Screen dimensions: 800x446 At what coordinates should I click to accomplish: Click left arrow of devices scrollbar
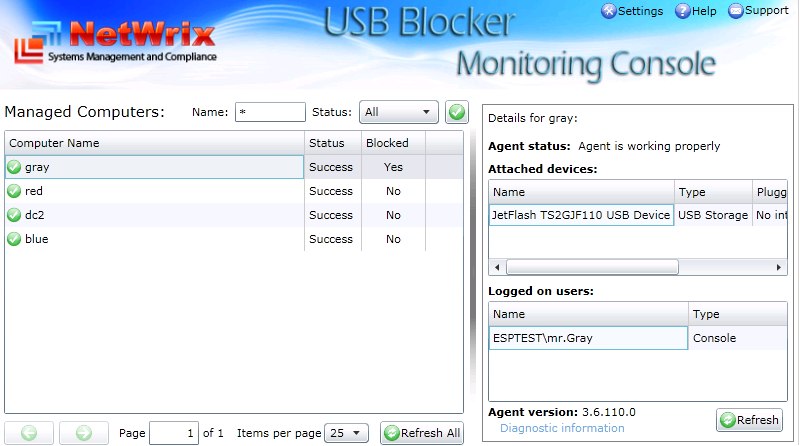click(x=497, y=267)
